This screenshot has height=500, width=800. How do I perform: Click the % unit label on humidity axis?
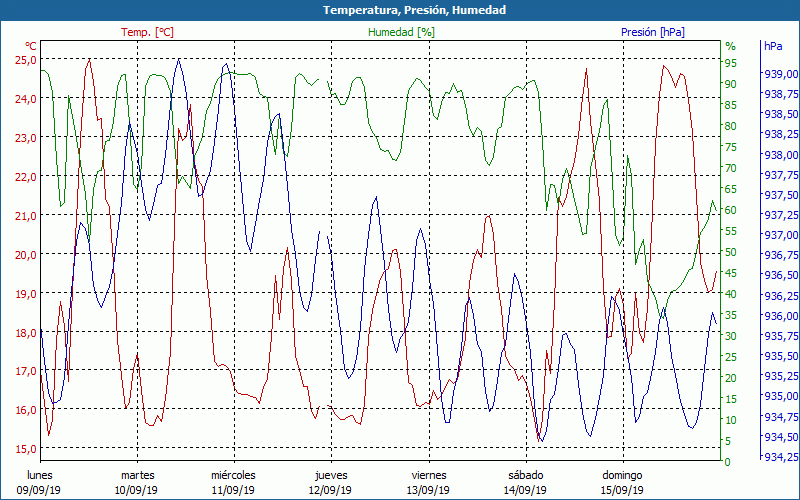731,46
